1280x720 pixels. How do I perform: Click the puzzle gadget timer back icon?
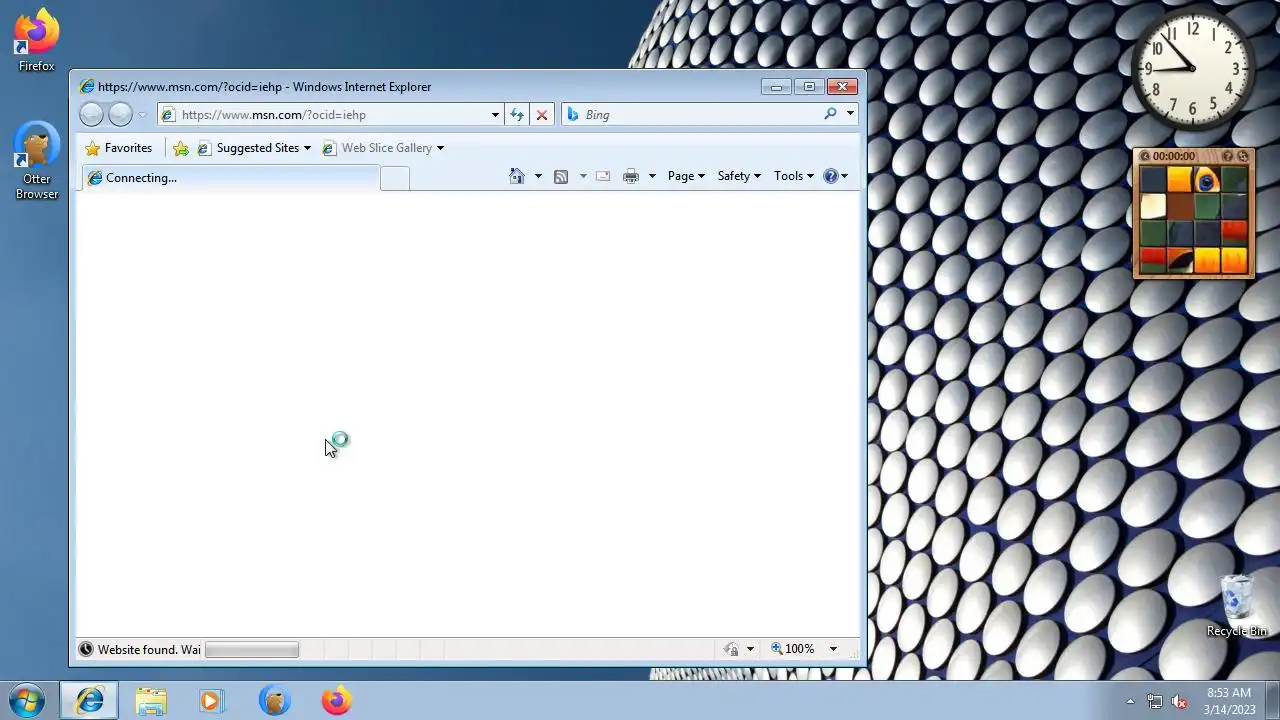point(1145,156)
